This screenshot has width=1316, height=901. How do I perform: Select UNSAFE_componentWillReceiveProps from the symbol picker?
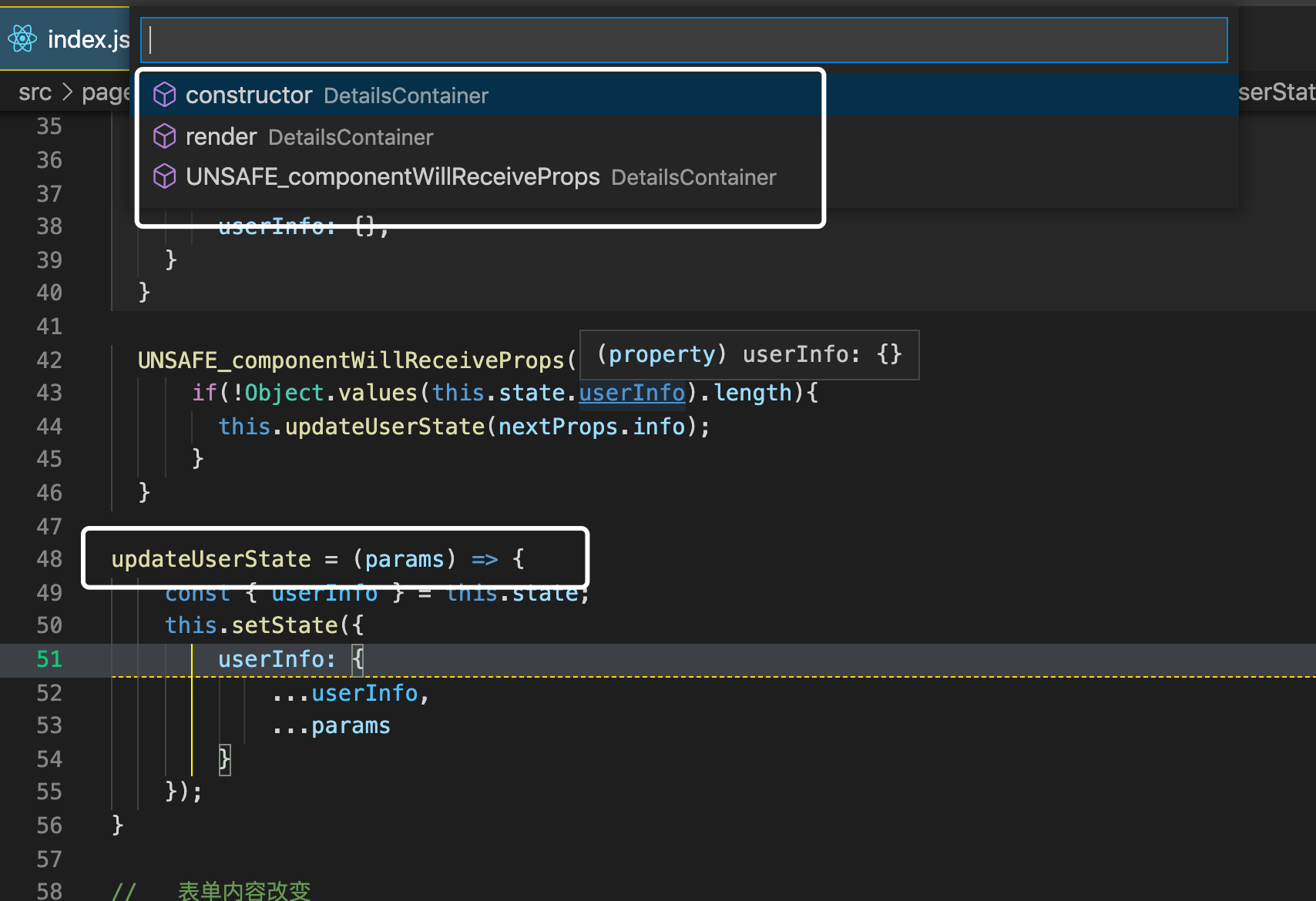(391, 176)
